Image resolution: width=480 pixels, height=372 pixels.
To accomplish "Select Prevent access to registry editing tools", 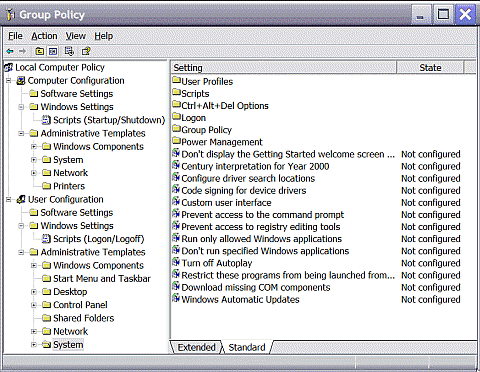I will tap(261, 227).
